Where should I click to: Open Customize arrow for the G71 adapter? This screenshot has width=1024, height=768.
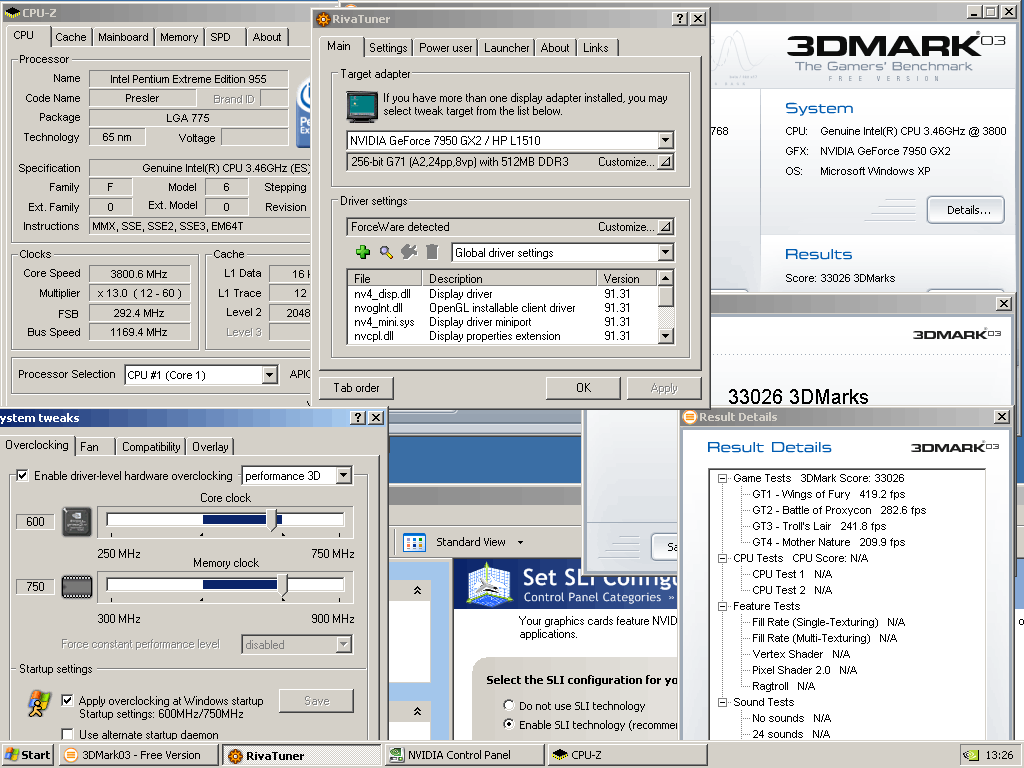tap(665, 162)
